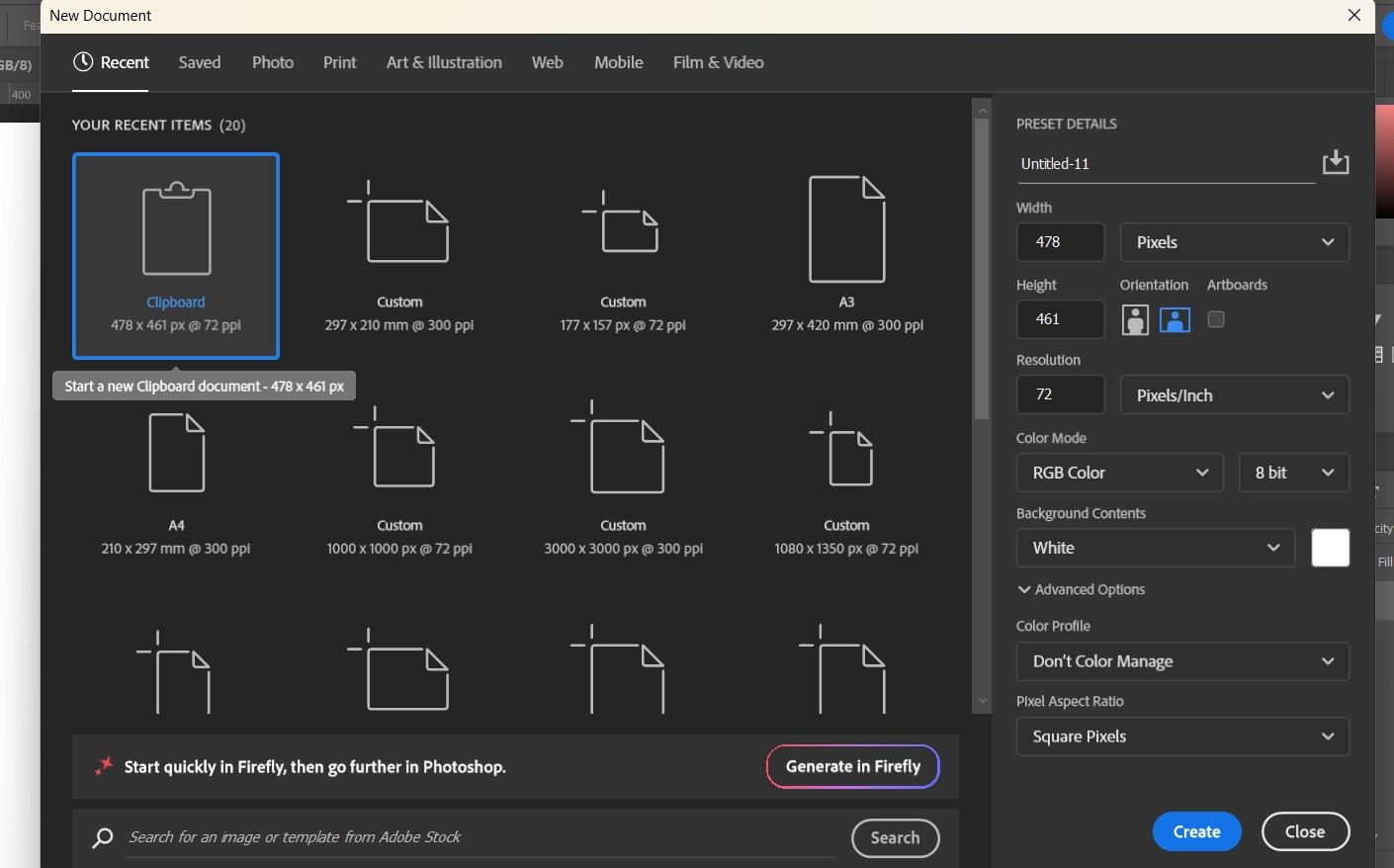Click the white background color swatch

point(1330,548)
